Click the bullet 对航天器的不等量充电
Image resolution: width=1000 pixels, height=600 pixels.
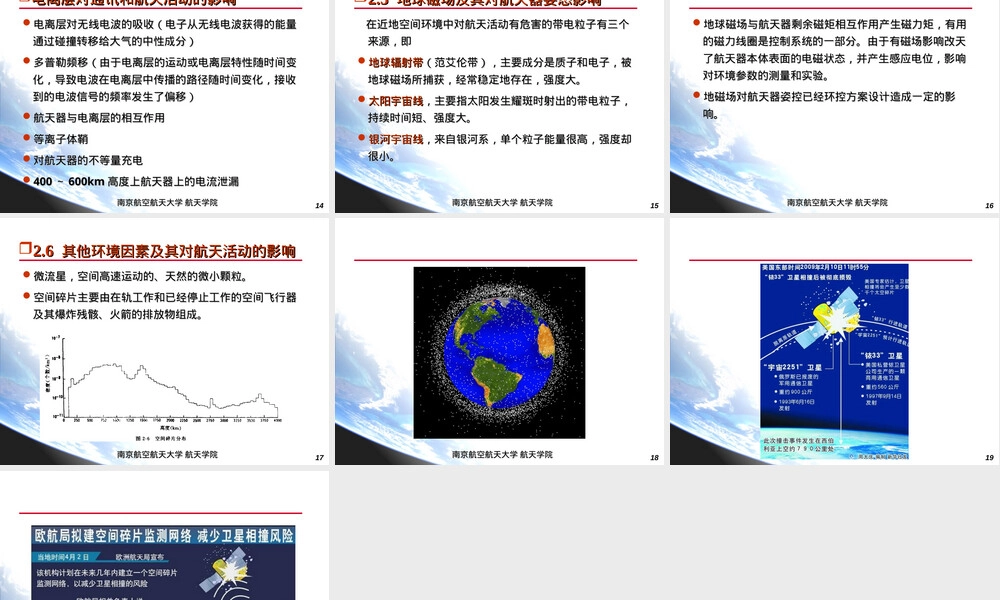[88, 160]
